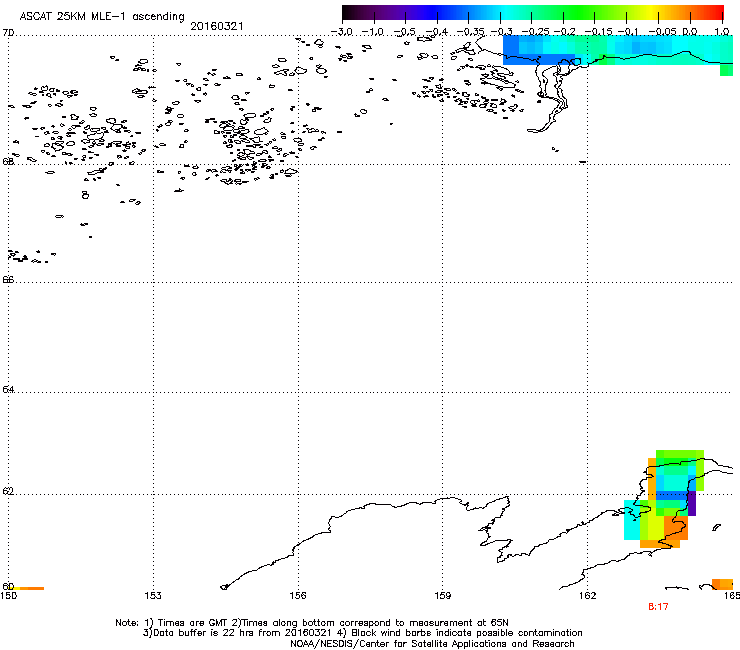Click the -0.15 color scale label
740x650 pixels.
pos(598,32)
